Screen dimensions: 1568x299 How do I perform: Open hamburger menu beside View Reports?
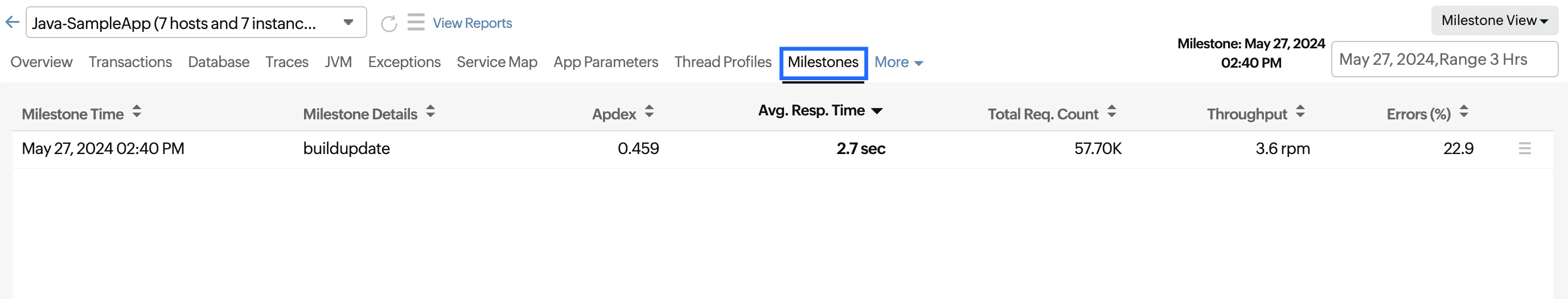(x=416, y=23)
